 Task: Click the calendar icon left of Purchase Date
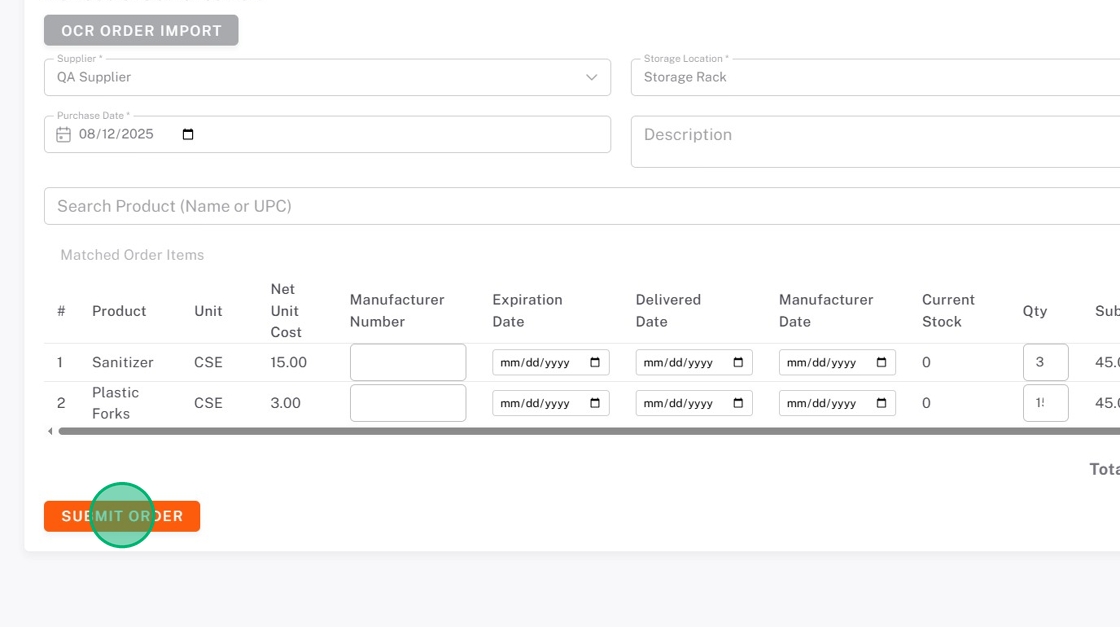[x=63, y=134]
